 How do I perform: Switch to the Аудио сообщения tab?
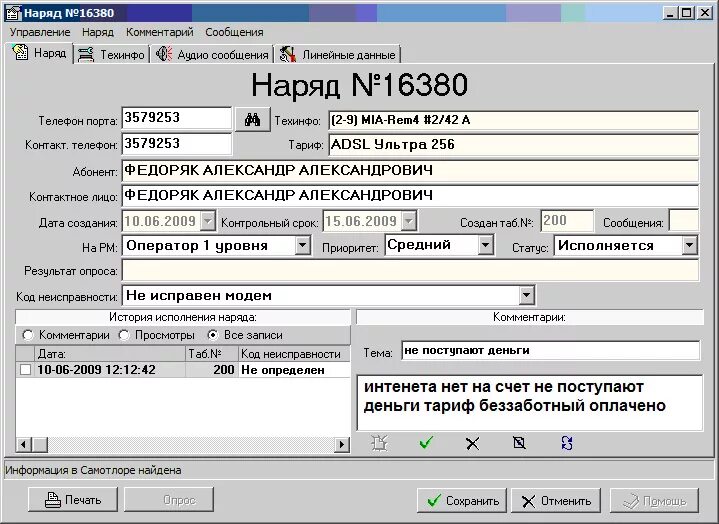[x=212, y=55]
